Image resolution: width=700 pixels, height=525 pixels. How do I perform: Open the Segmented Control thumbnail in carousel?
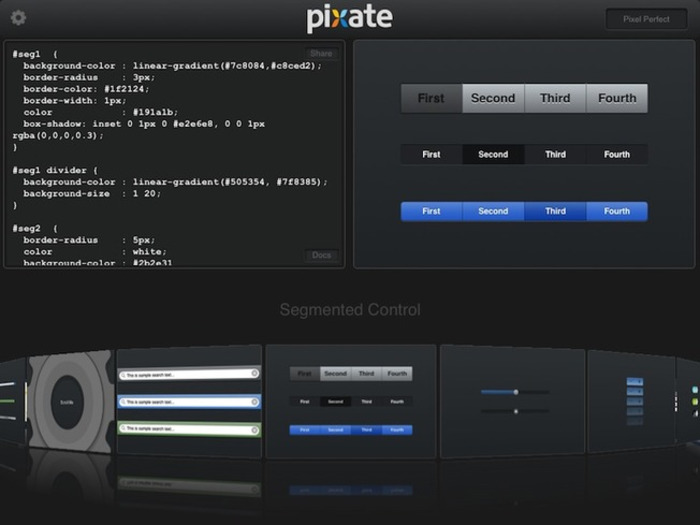click(351, 401)
